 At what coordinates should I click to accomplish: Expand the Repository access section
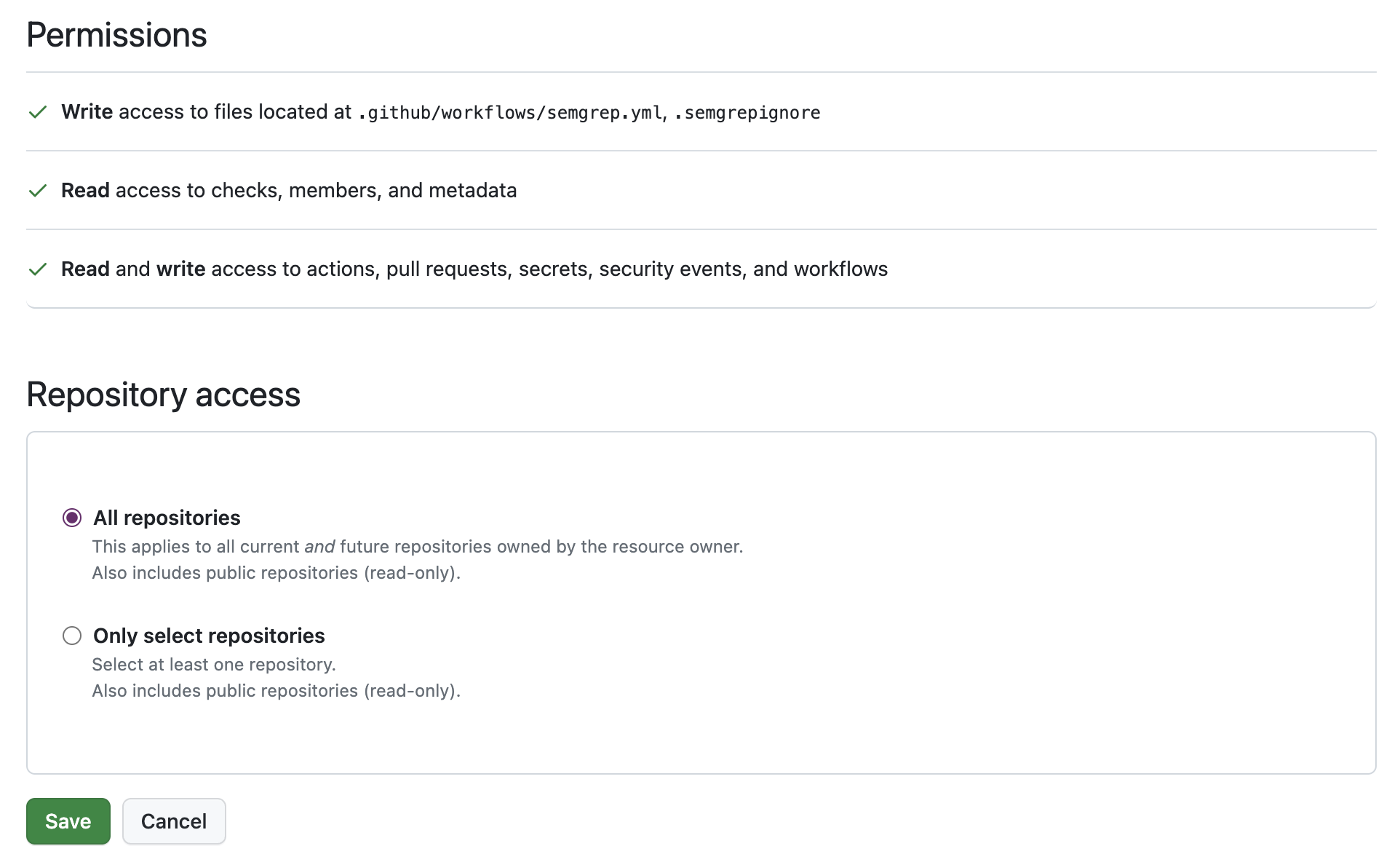pyautogui.click(x=163, y=395)
